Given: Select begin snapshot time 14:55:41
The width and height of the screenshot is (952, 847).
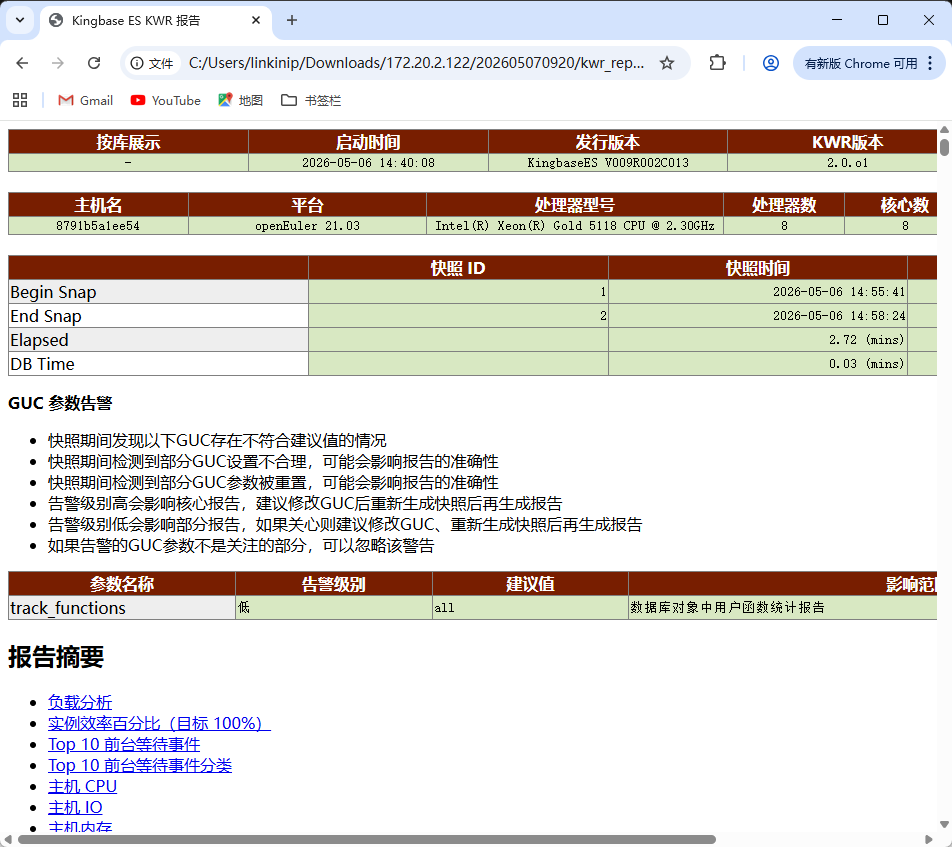Looking at the screenshot, I should (x=758, y=292).
